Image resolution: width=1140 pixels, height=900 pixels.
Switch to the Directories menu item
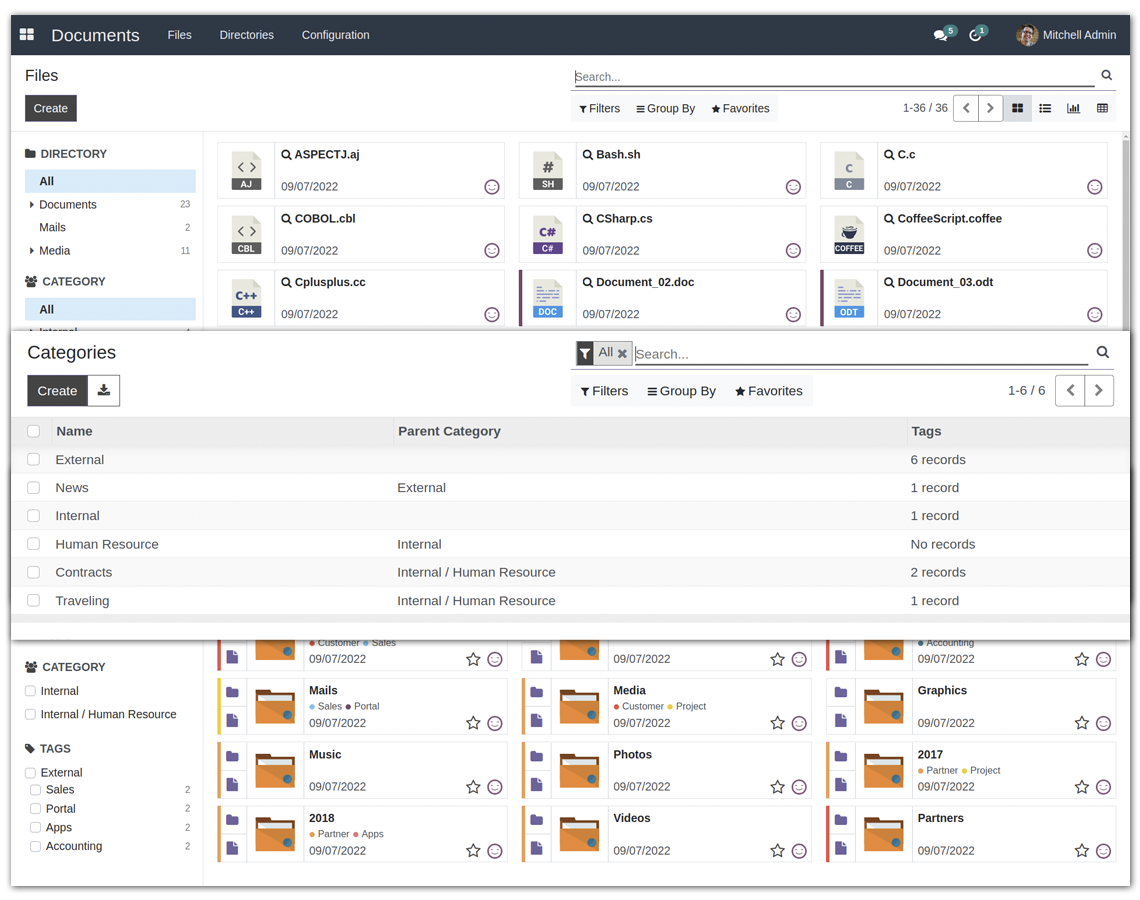246,35
